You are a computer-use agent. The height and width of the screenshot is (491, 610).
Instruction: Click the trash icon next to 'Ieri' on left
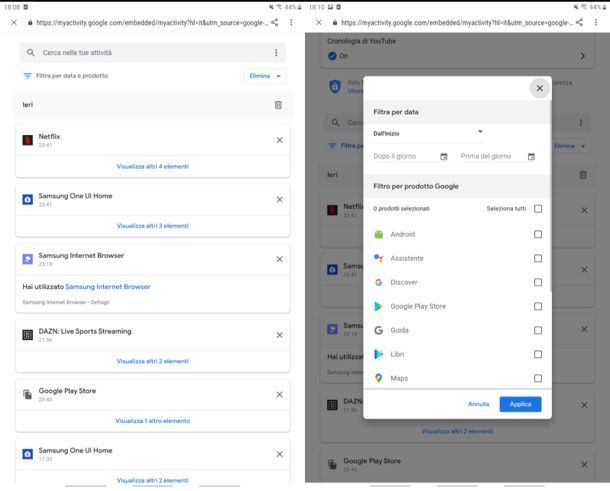[x=278, y=105]
